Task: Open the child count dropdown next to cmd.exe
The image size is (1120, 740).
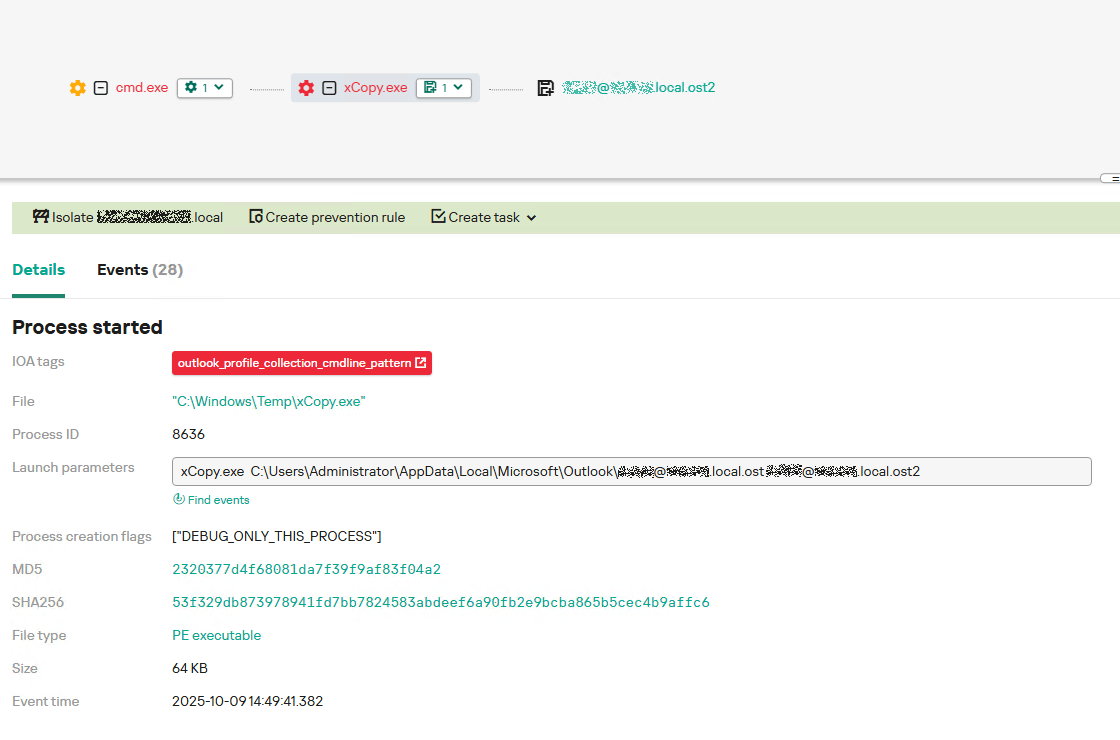Action: (219, 87)
